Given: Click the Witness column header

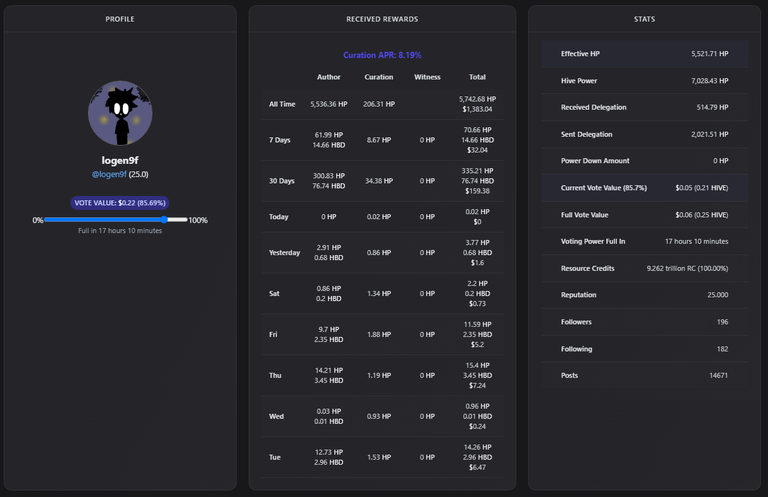Looking at the screenshot, I should click(427, 77).
